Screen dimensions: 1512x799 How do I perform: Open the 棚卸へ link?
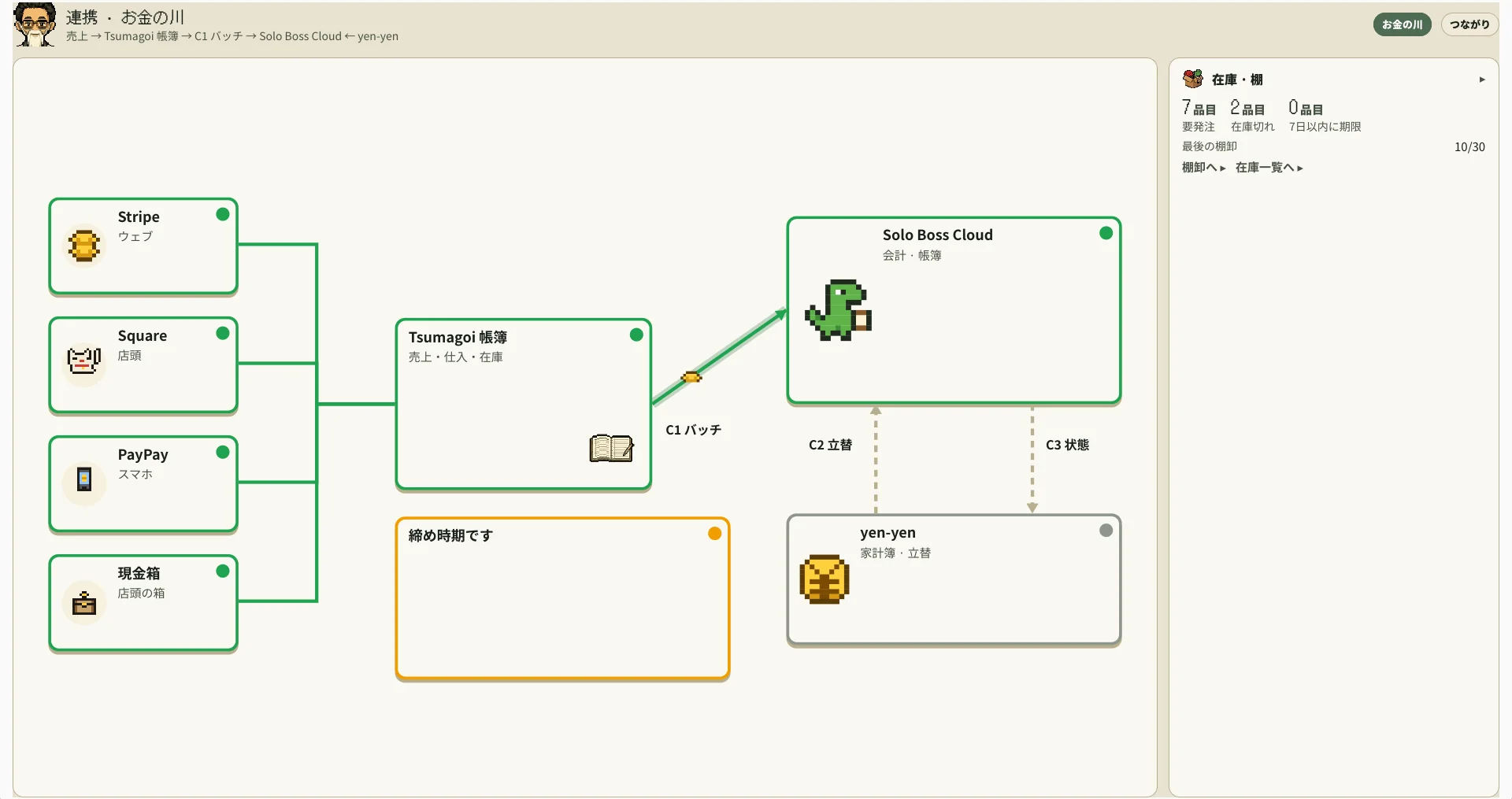pyautogui.click(x=1203, y=167)
